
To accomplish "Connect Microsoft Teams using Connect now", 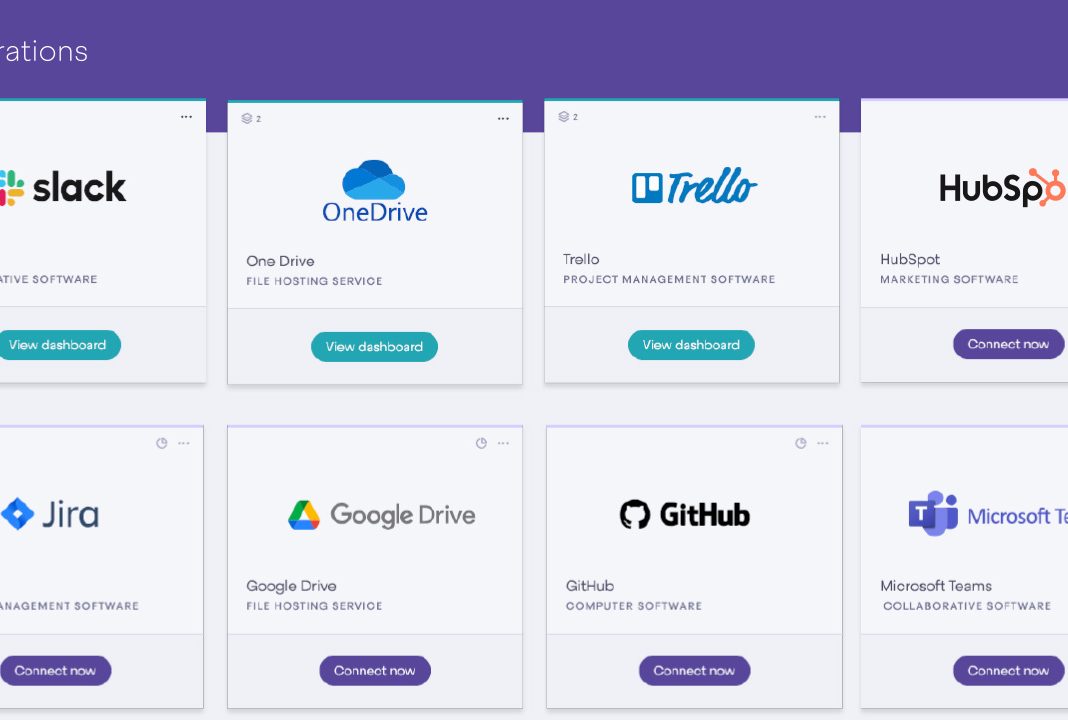I will (x=1008, y=670).
